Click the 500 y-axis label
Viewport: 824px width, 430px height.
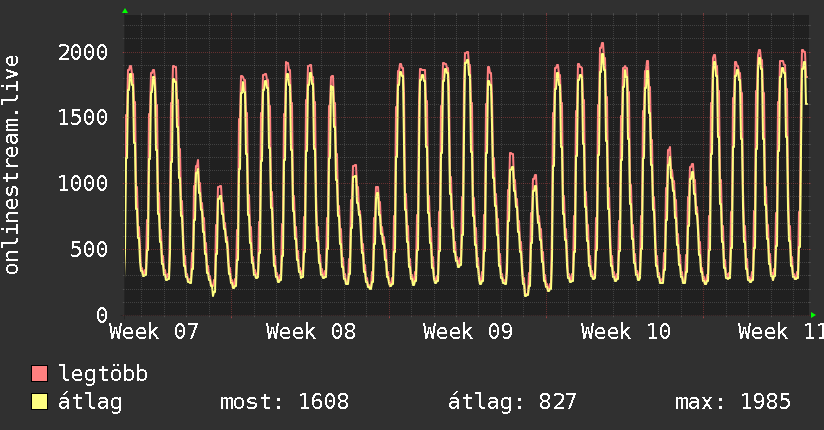point(89,249)
